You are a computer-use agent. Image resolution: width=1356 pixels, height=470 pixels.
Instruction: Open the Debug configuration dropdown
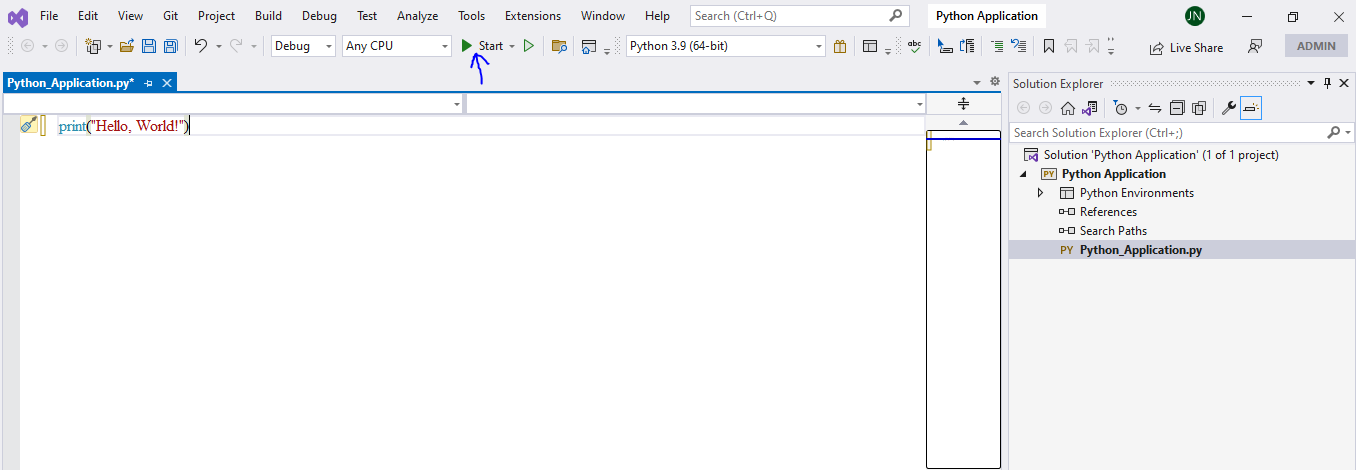pyautogui.click(x=304, y=46)
